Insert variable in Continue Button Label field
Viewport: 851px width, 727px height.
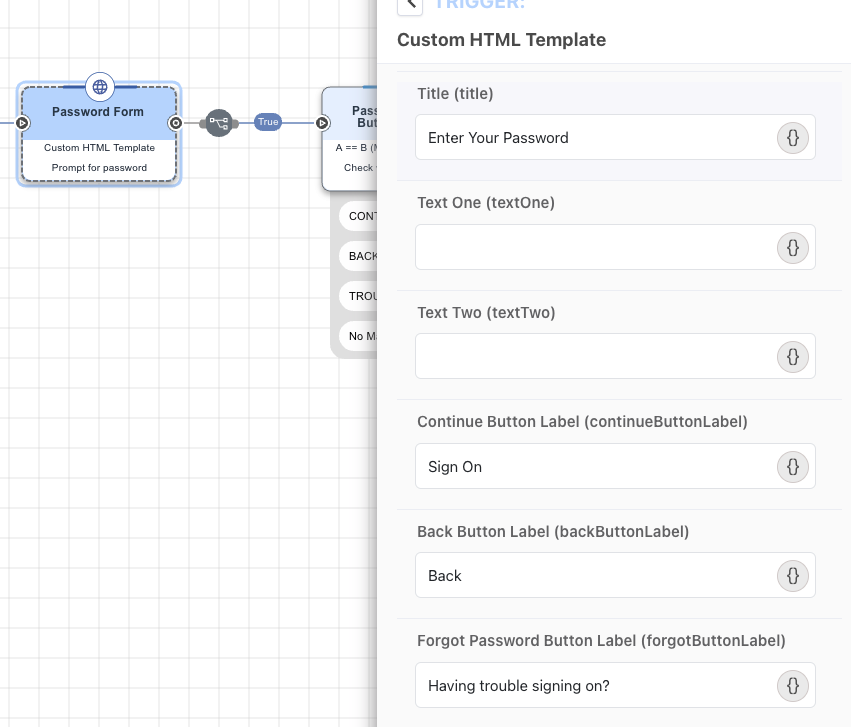point(793,467)
